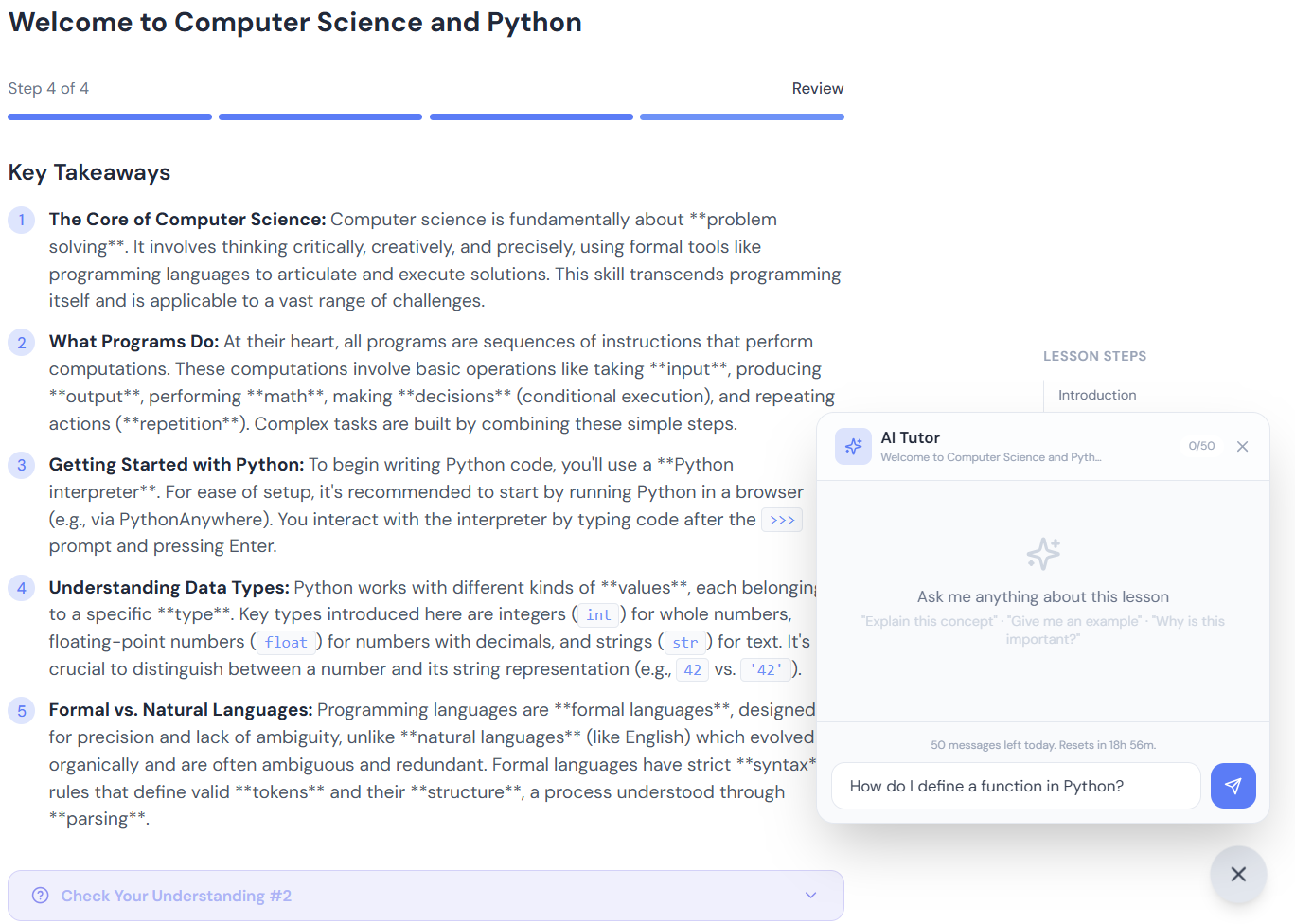The image size is (1295, 924).
Task: Click the '0/50' message counter
Action: [x=1201, y=446]
